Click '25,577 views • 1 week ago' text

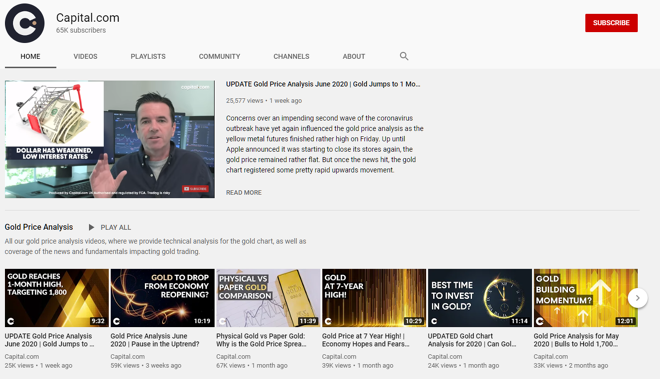pos(264,101)
